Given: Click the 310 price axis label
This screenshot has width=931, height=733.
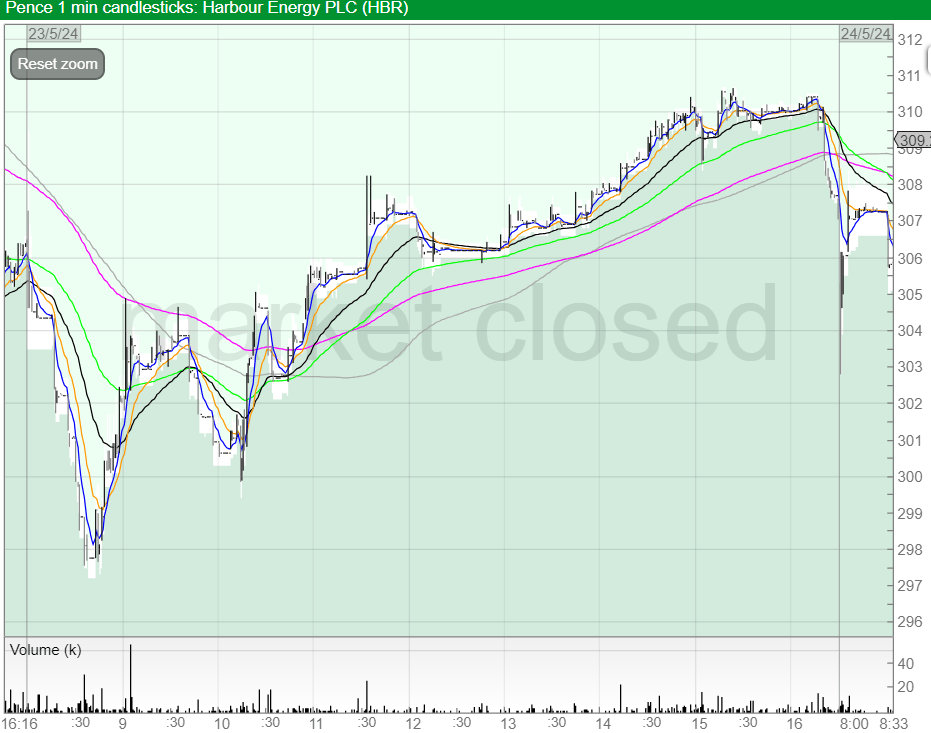Looking at the screenshot, I should [910, 112].
